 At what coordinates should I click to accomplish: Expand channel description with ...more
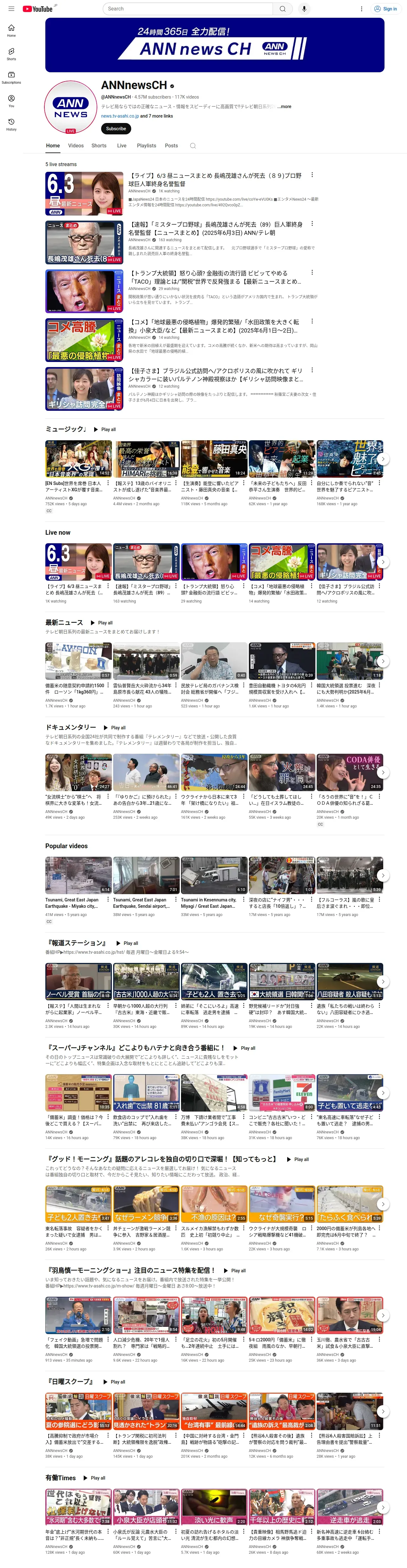click(283, 106)
